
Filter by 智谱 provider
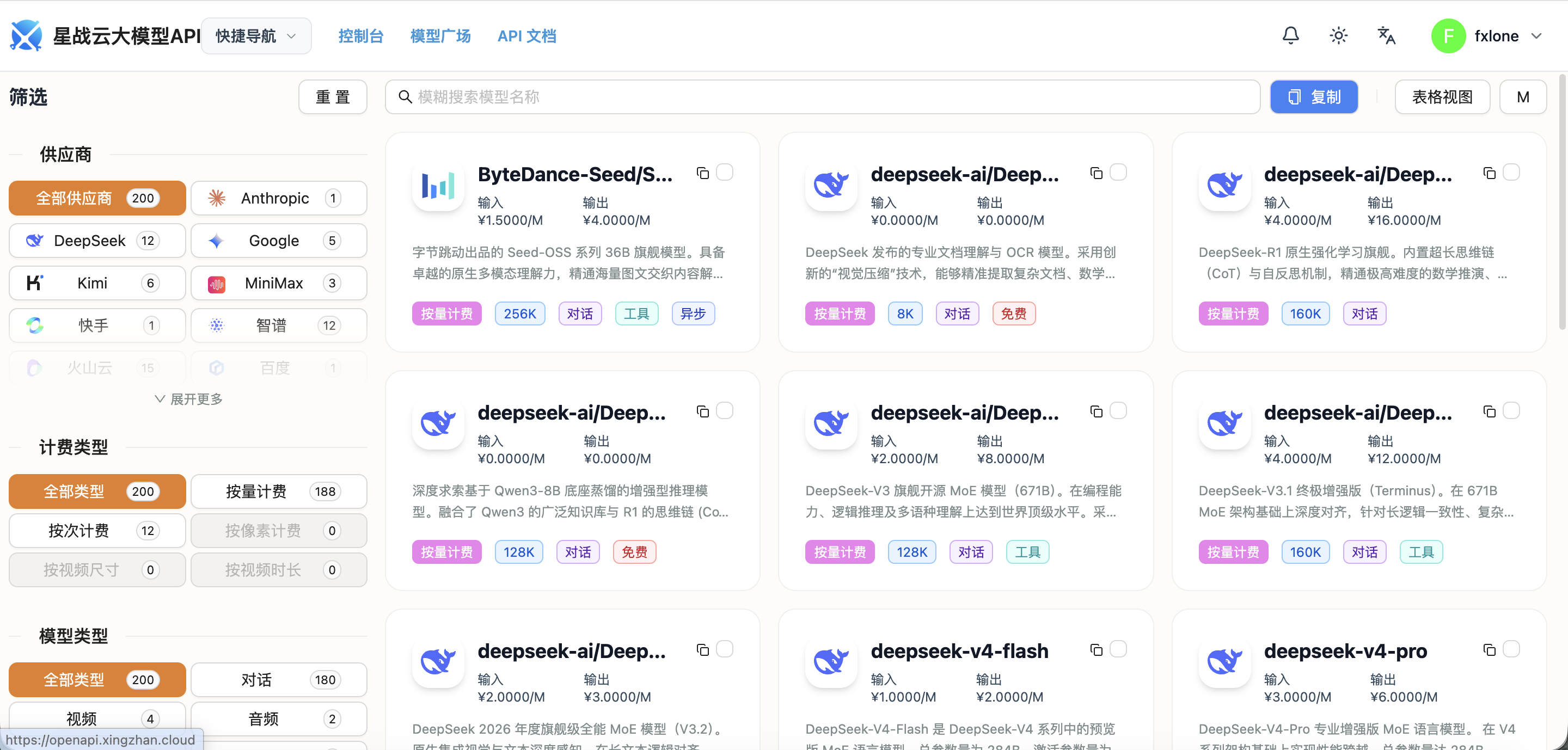pyautogui.click(x=279, y=325)
